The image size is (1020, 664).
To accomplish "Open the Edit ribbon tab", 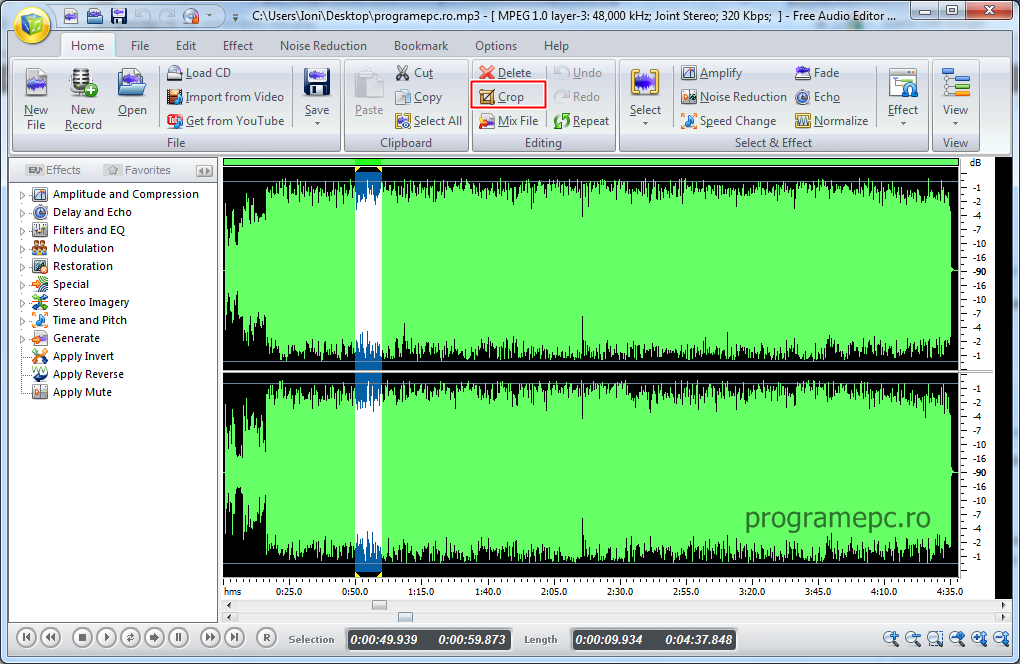I will pos(185,46).
